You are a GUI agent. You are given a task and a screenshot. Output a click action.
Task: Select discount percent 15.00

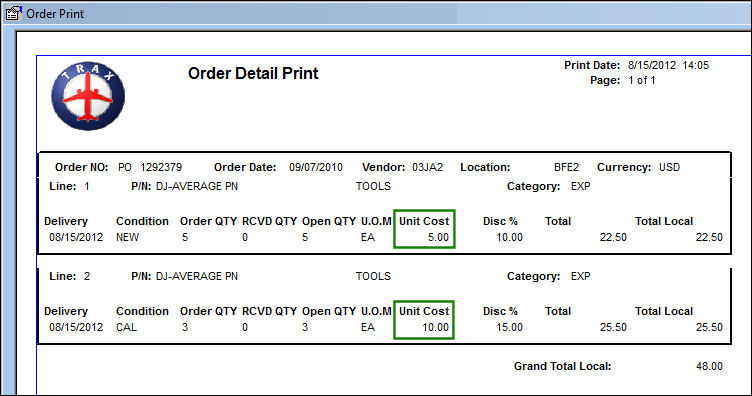pyautogui.click(x=509, y=327)
